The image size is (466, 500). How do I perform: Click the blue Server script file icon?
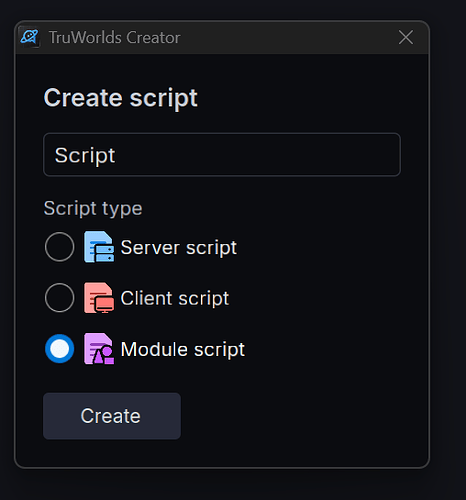(x=99, y=247)
